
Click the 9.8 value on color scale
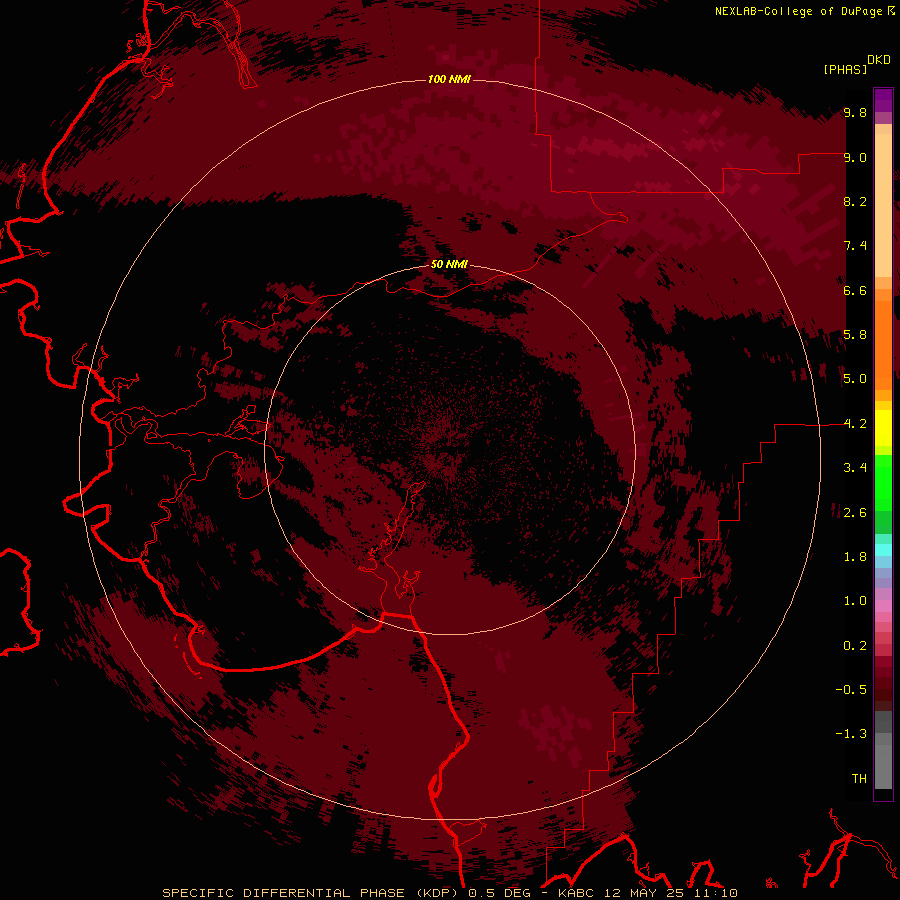855,112
